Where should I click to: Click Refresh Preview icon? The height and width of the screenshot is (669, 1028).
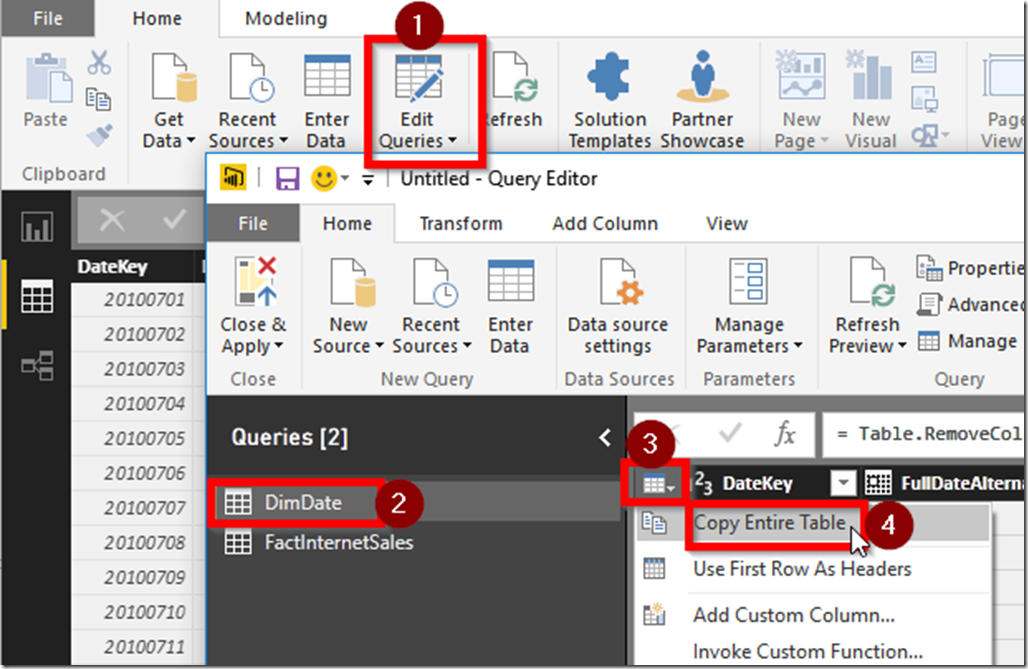pyautogui.click(x=871, y=281)
